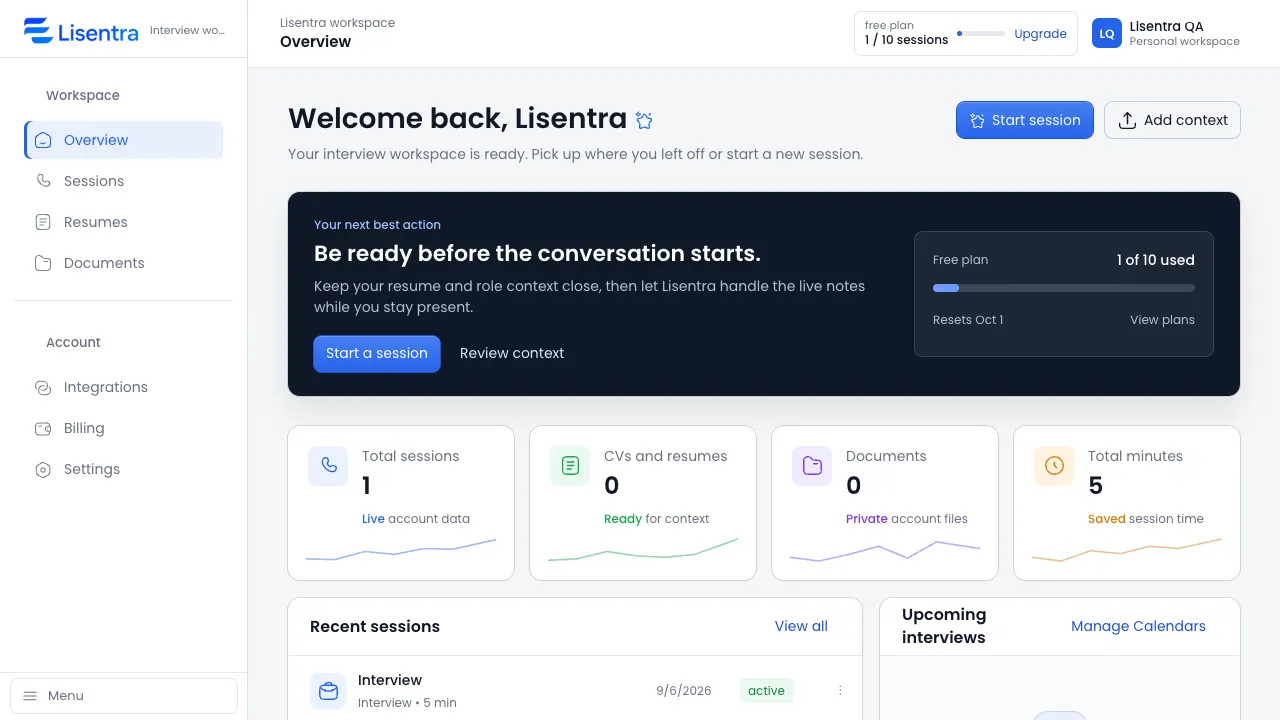Click the Billing wallet icon
This screenshot has height=720, width=1280.
pos(43,428)
